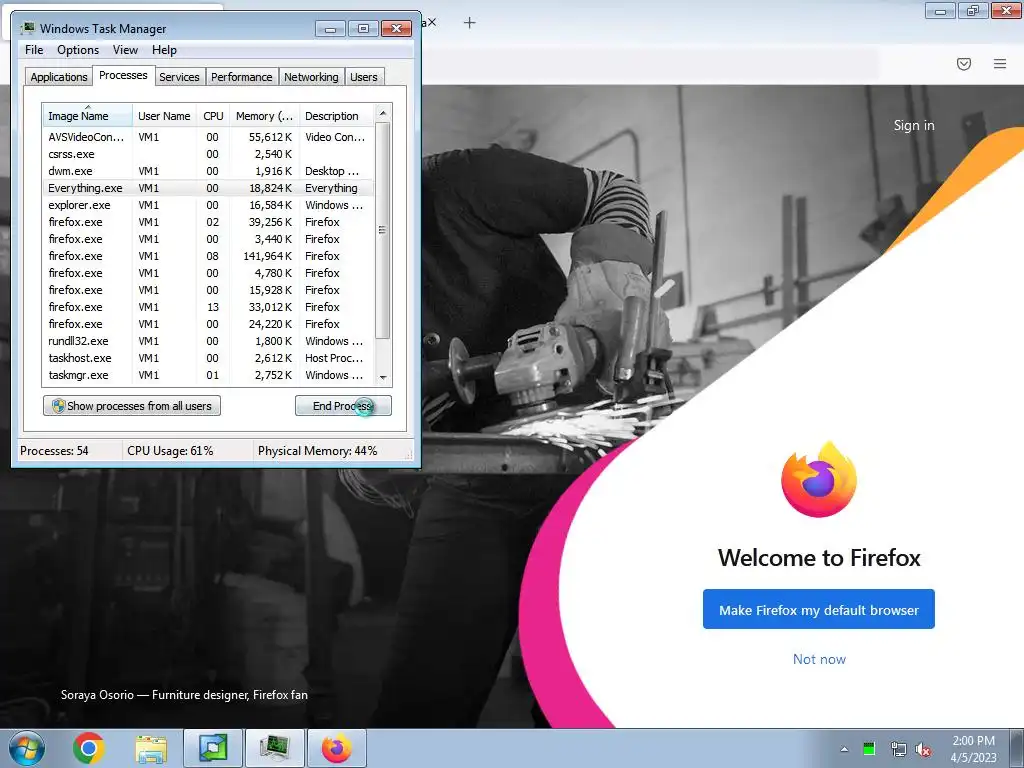Click Show processes from all users
The image size is (1024, 768).
(132, 406)
